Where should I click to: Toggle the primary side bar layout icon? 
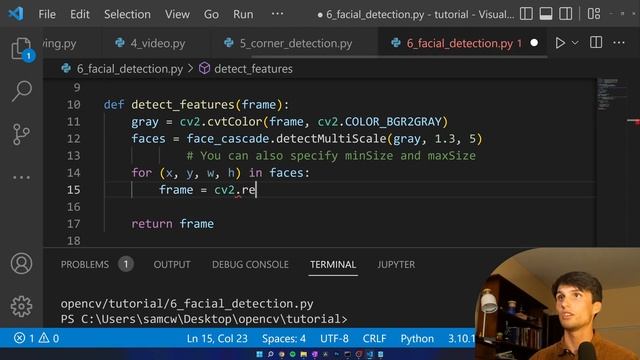point(526,14)
